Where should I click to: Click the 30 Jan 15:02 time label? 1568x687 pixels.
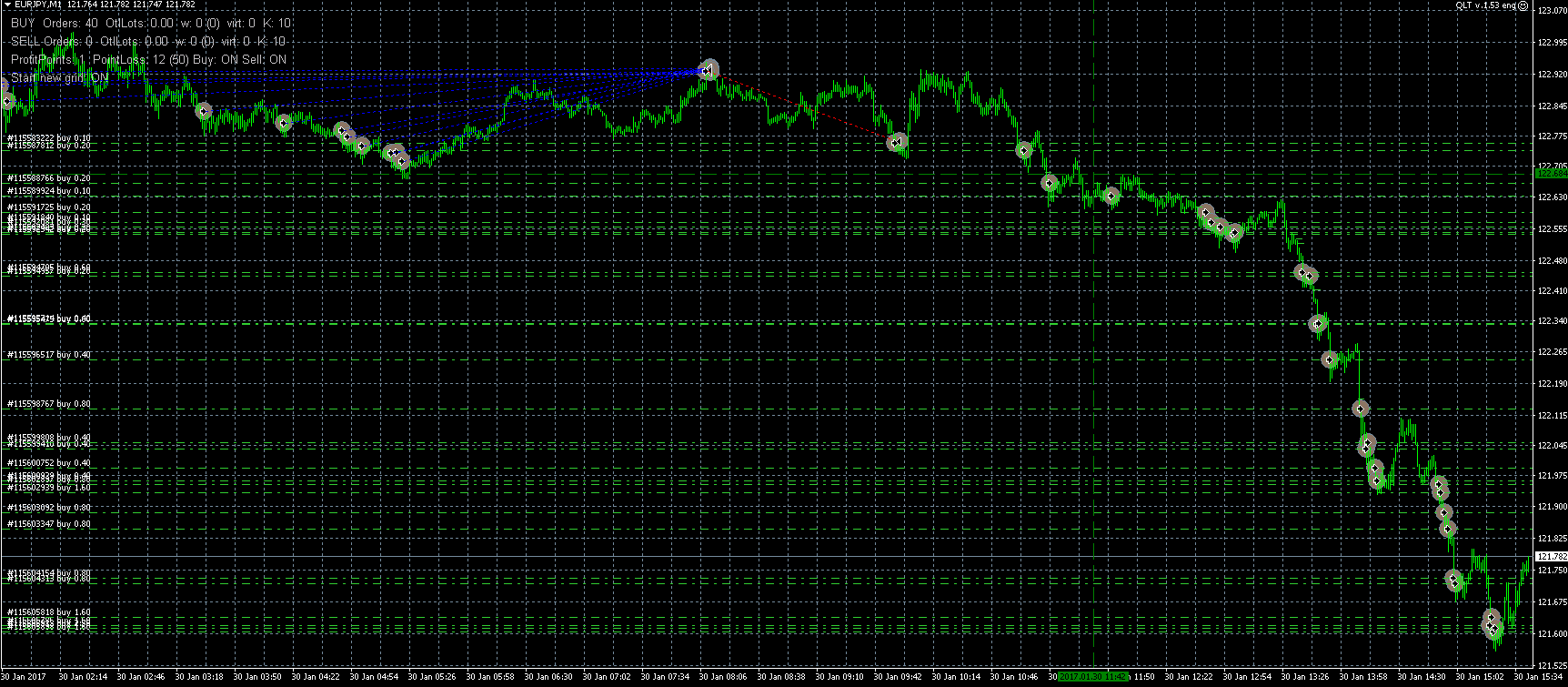point(1480,677)
